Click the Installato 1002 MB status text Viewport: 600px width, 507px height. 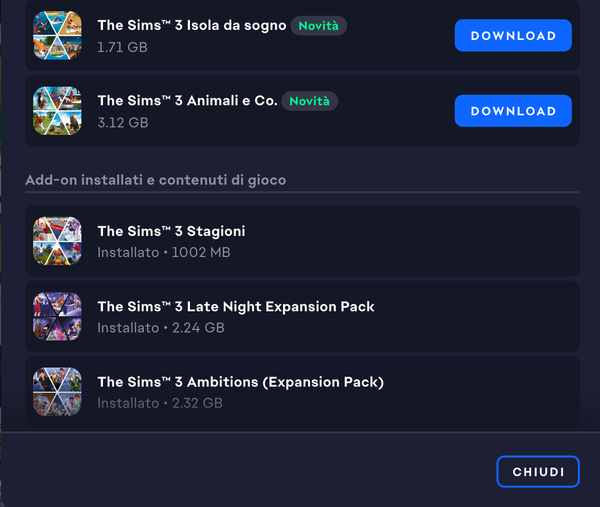click(x=164, y=252)
